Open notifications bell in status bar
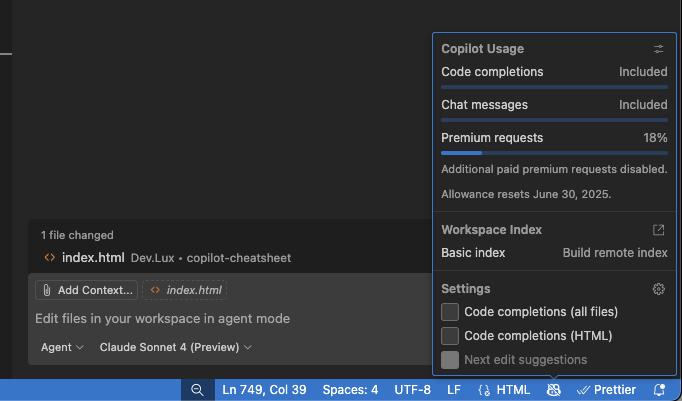The width and height of the screenshot is (682, 401). 659,390
